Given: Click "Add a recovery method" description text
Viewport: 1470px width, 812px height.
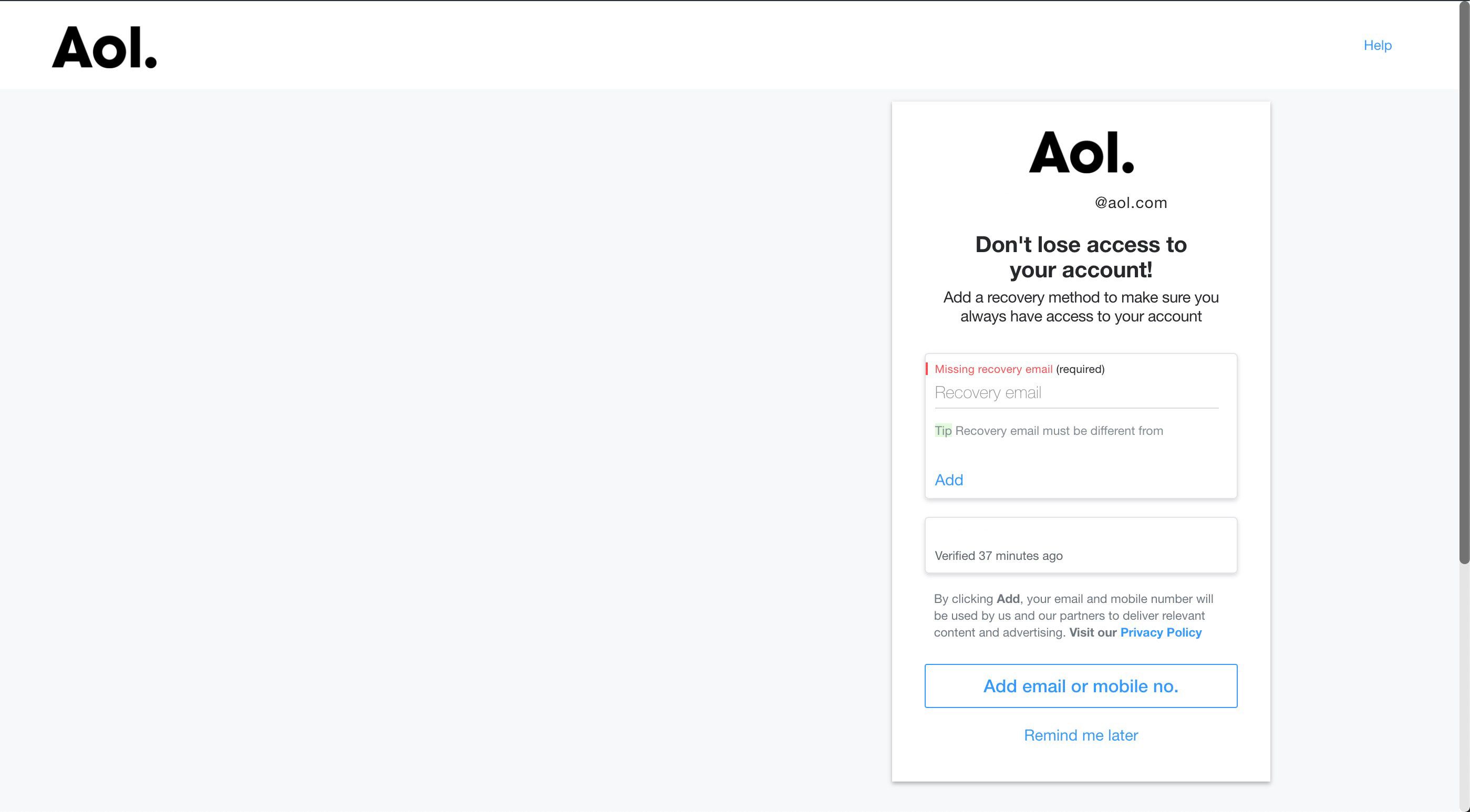Looking at the screenshot, I should pos(1081,306).
